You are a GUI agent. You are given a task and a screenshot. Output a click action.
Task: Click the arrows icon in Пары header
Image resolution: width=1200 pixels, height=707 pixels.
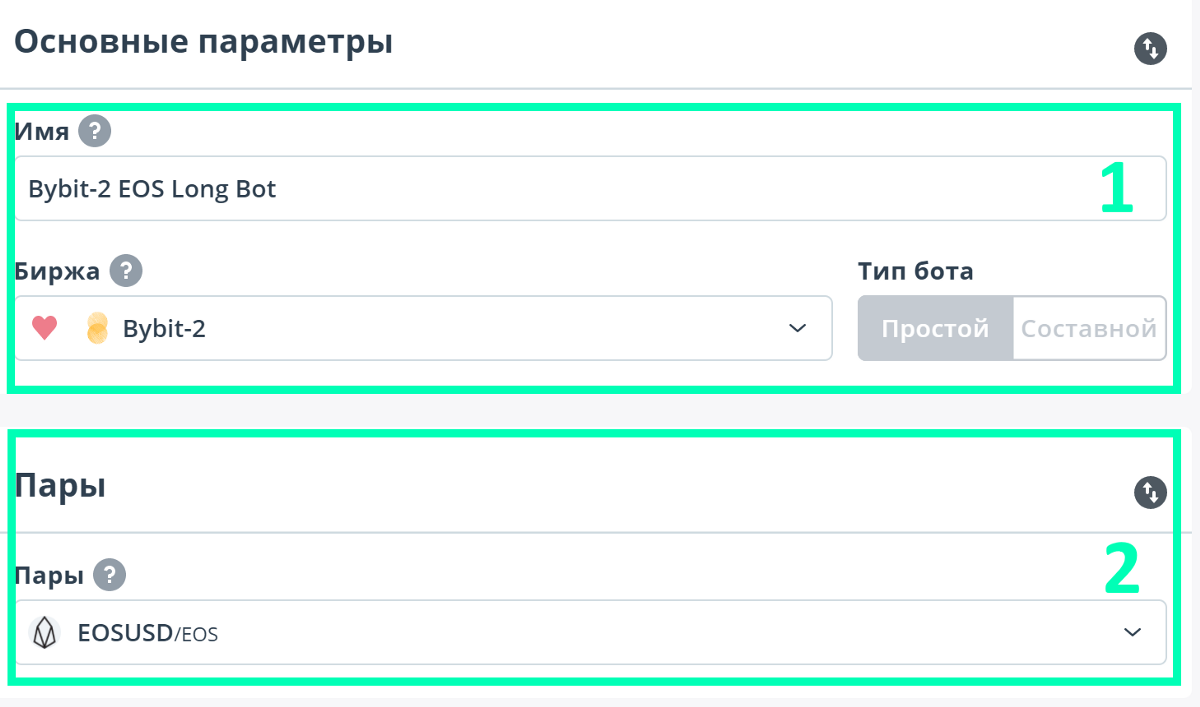click(x=1151, y=492)
